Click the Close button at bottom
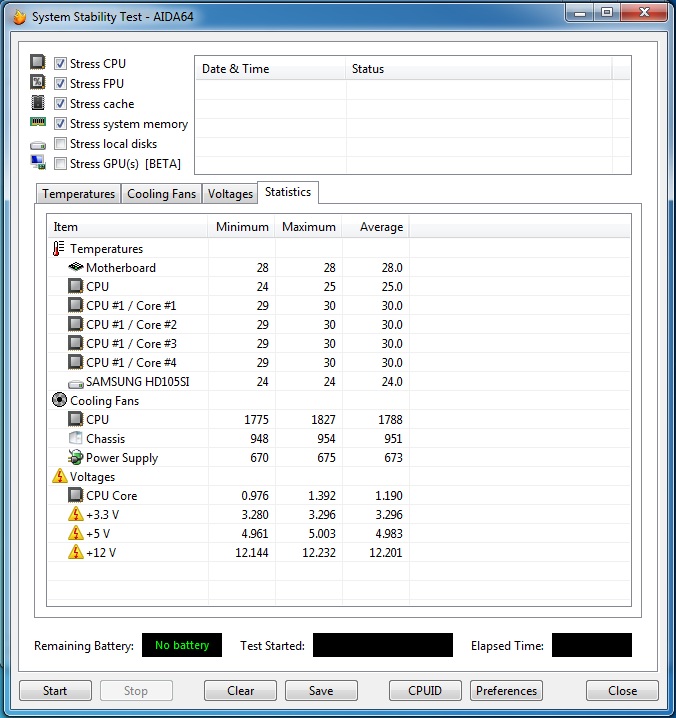 point(622,691)
